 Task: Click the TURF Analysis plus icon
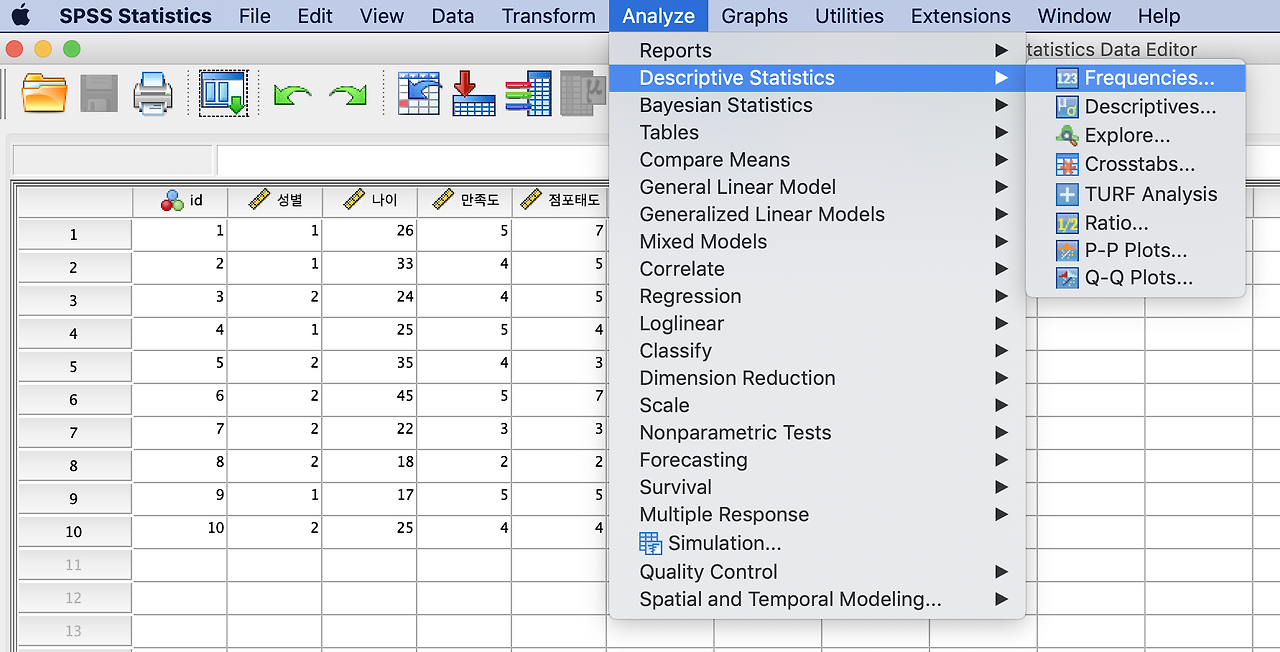[x=1067, y=194]
